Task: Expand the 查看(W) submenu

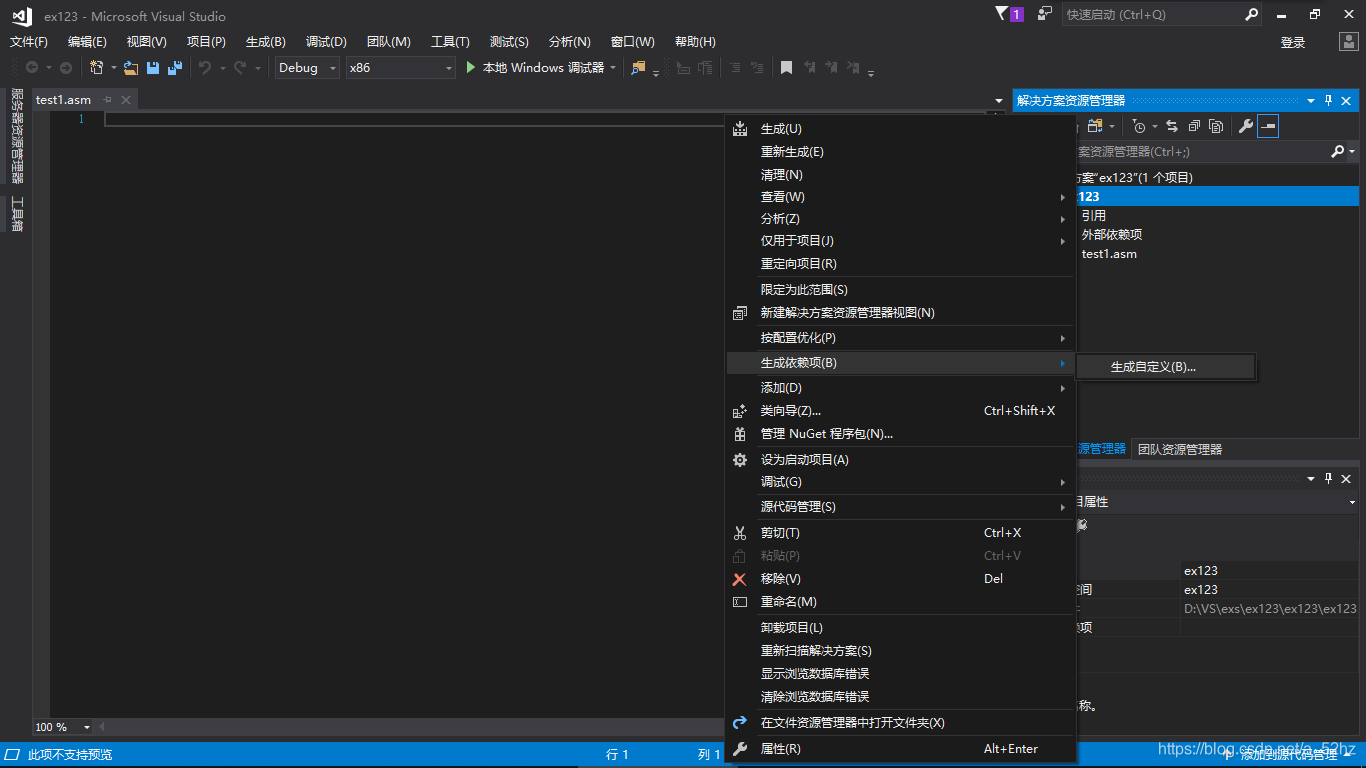Action: tap(900, 197)
